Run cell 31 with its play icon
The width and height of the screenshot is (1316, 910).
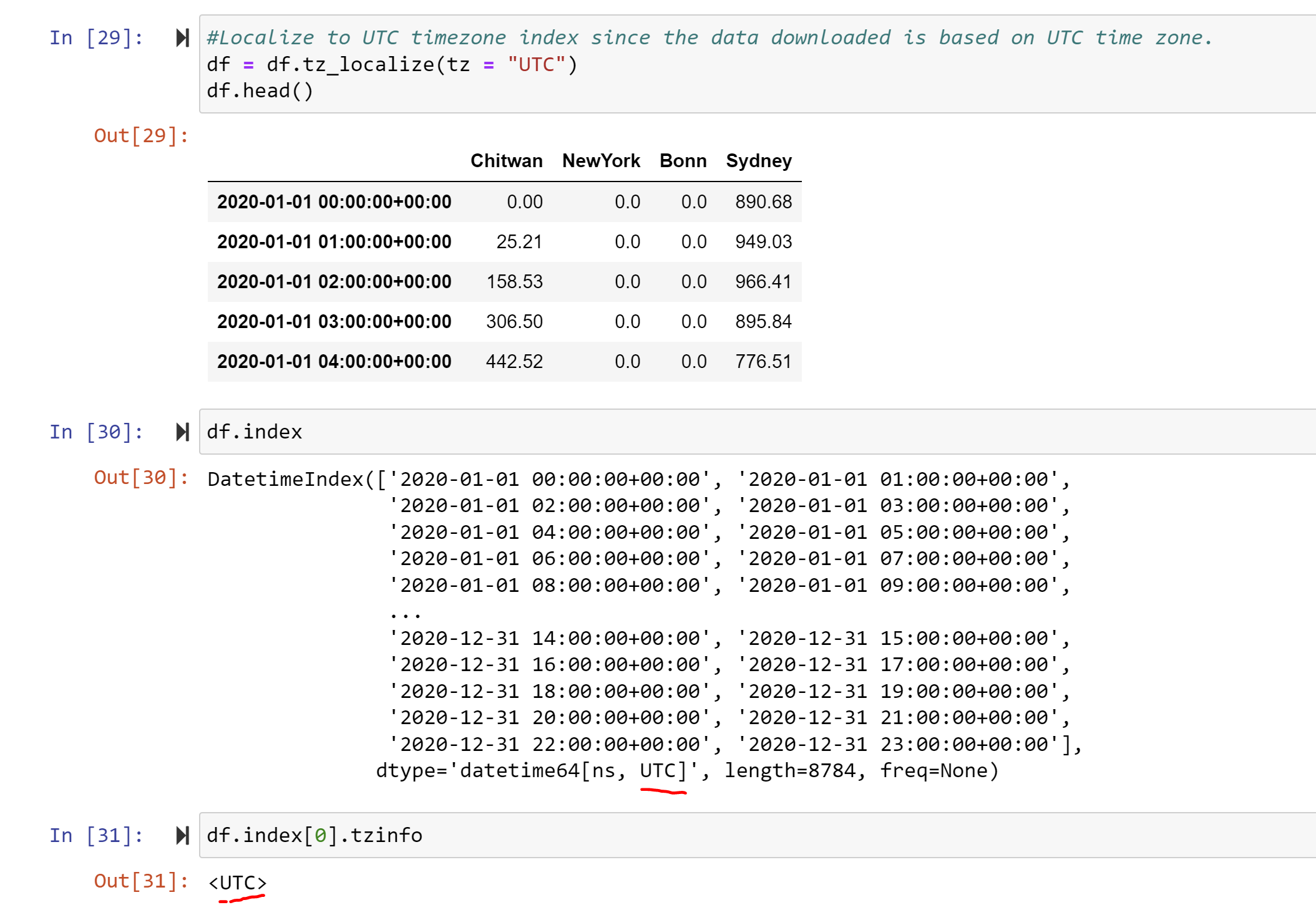pyautogui.click(x=182, y=835)
